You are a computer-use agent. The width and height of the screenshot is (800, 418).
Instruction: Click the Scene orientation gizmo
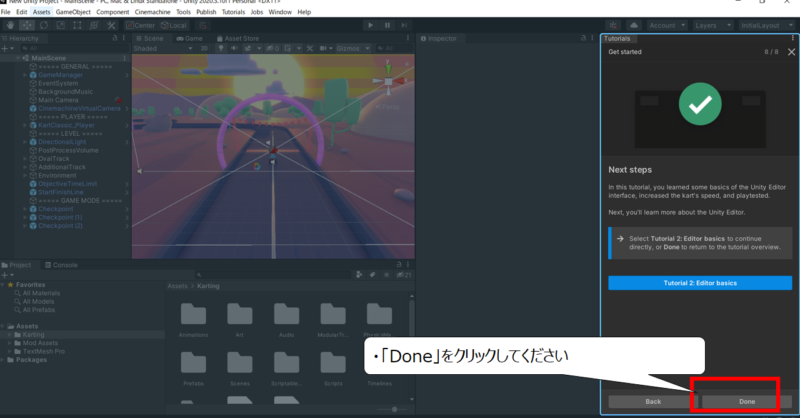(x=388, y=81)
